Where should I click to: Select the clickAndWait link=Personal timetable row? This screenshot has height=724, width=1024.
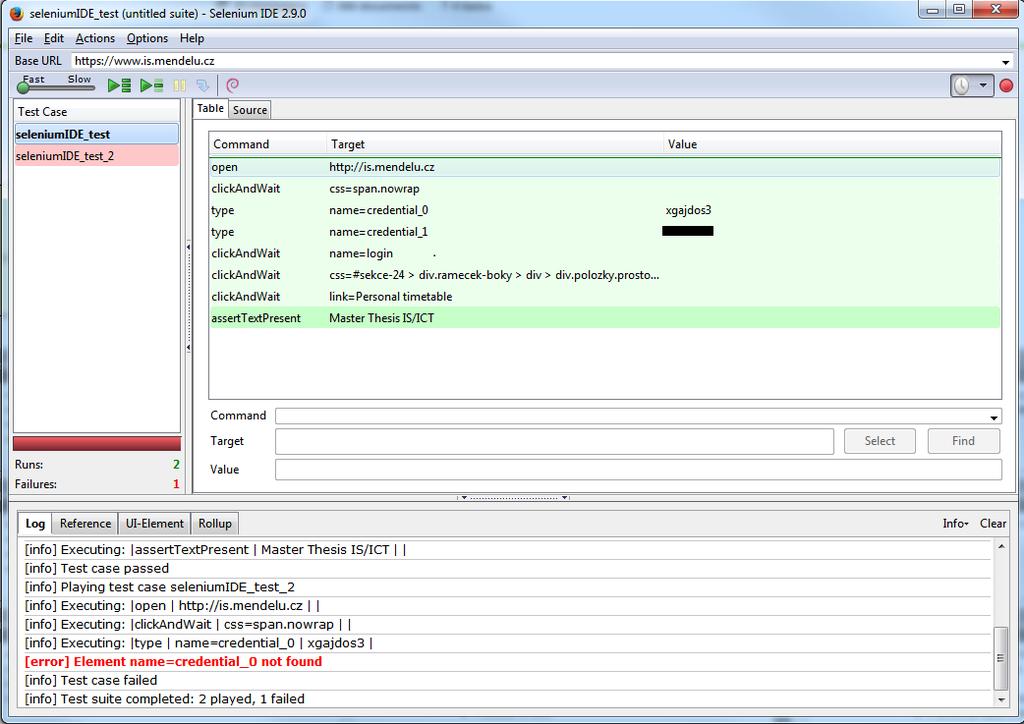tap(605, 296)
